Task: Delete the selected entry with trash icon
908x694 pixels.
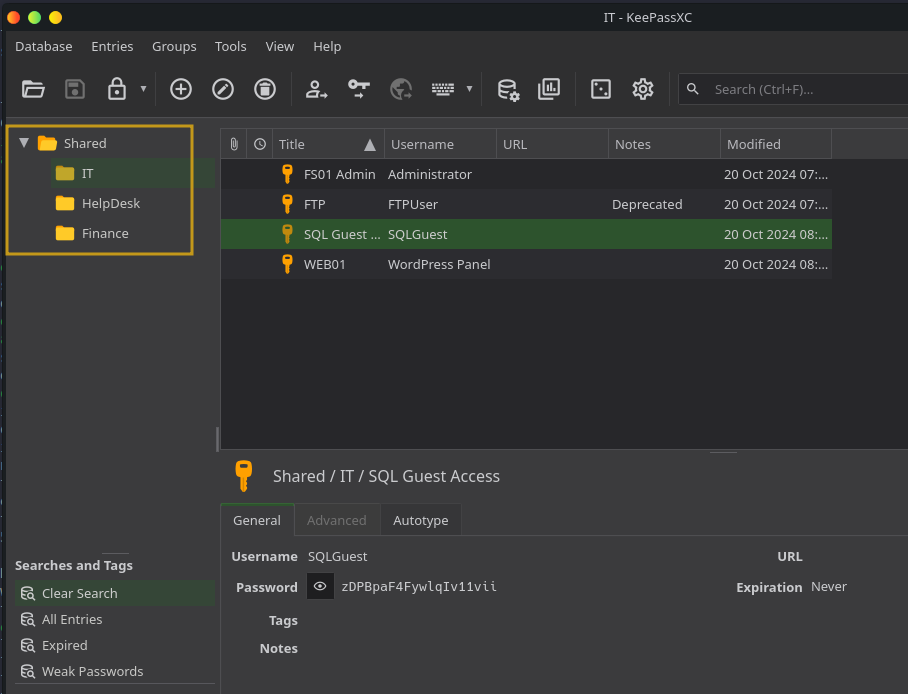Action: (265, 89)
